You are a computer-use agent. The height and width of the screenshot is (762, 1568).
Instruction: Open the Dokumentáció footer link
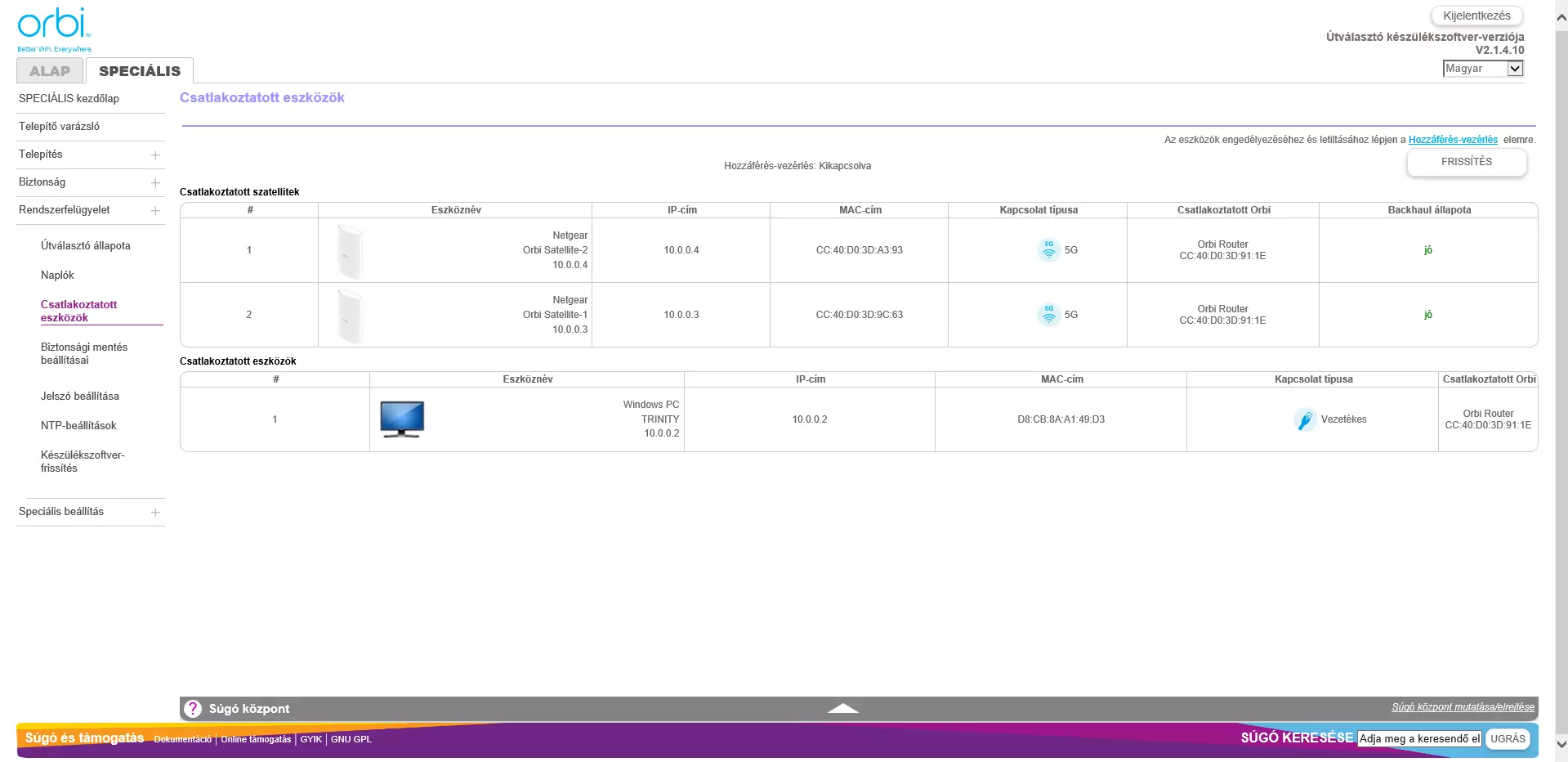(182, 739)
